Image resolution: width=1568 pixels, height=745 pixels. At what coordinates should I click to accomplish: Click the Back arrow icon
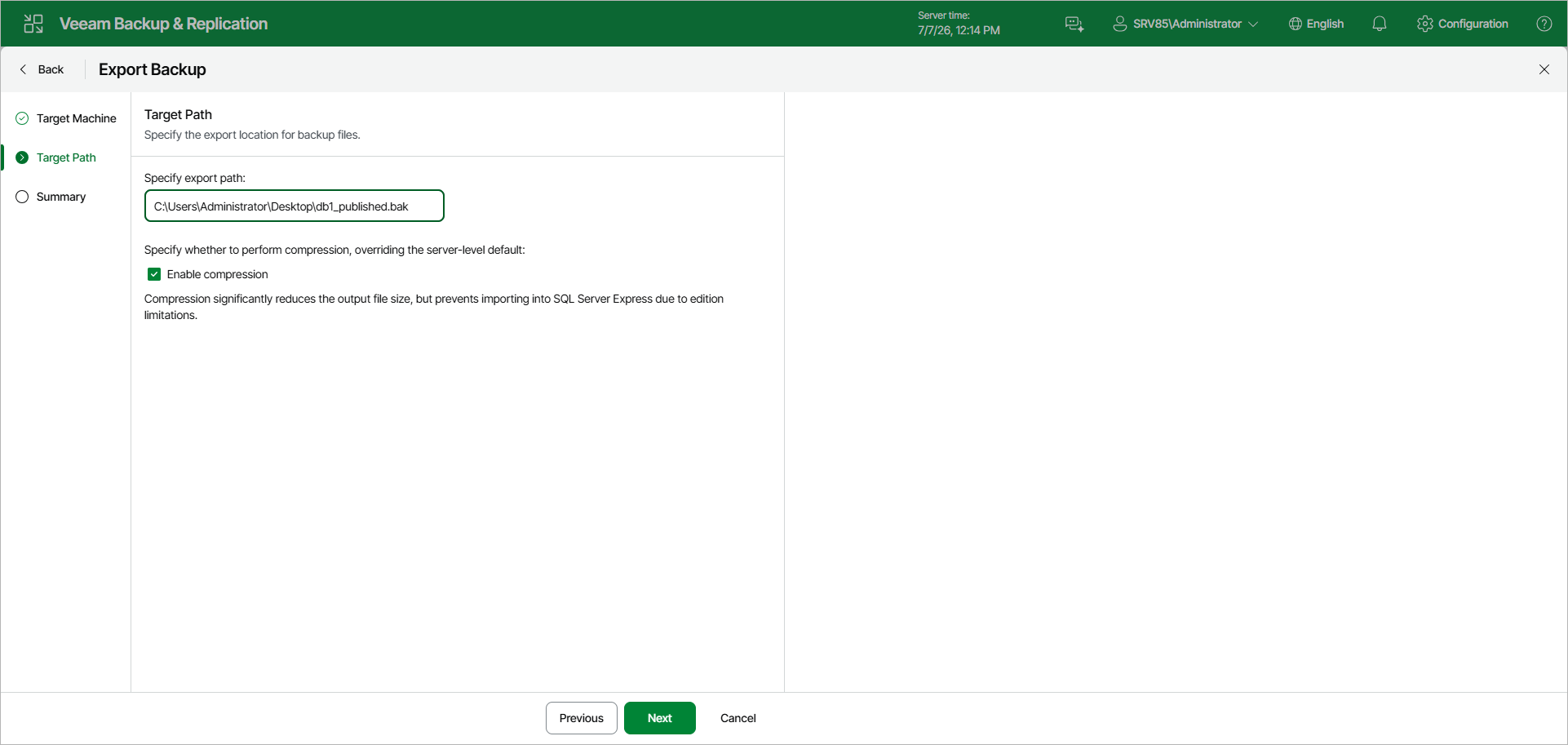pyautogui.click(x=23, y=69)
